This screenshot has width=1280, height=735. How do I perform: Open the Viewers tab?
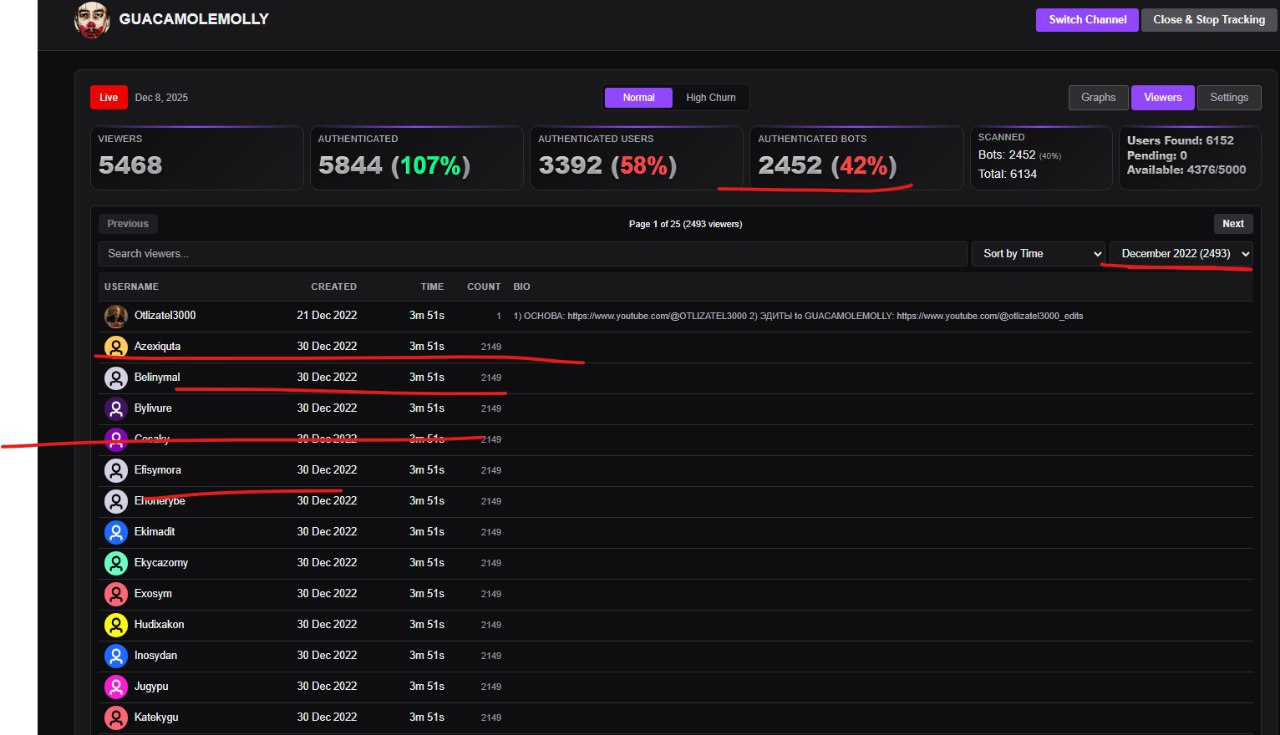[x=1163, y=97]
